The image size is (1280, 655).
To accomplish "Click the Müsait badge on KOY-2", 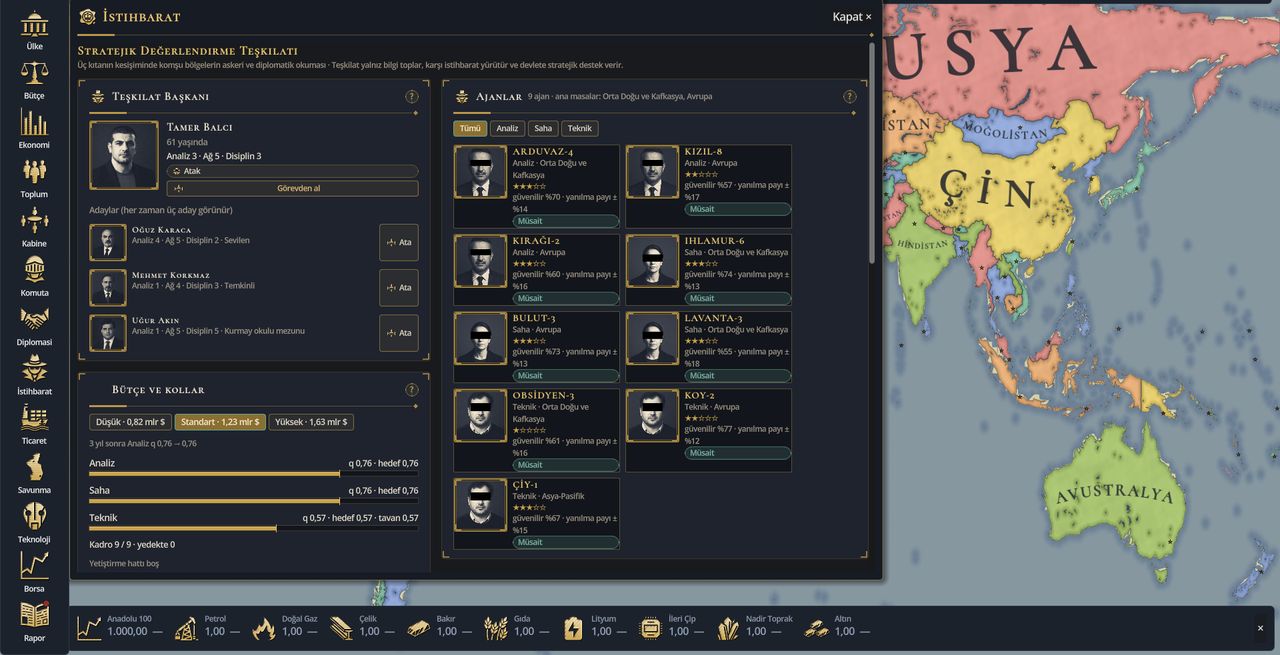I will click(x=738, y=453).
